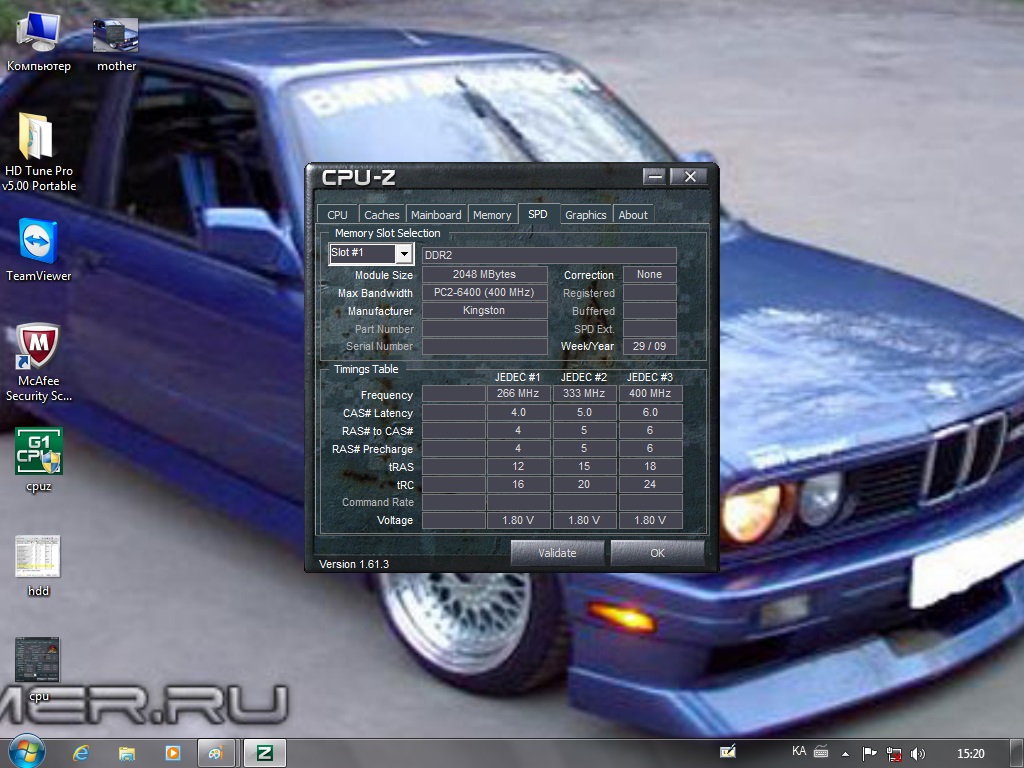
Task: Switch to the Mainboard tab
Action: (436, 215)
